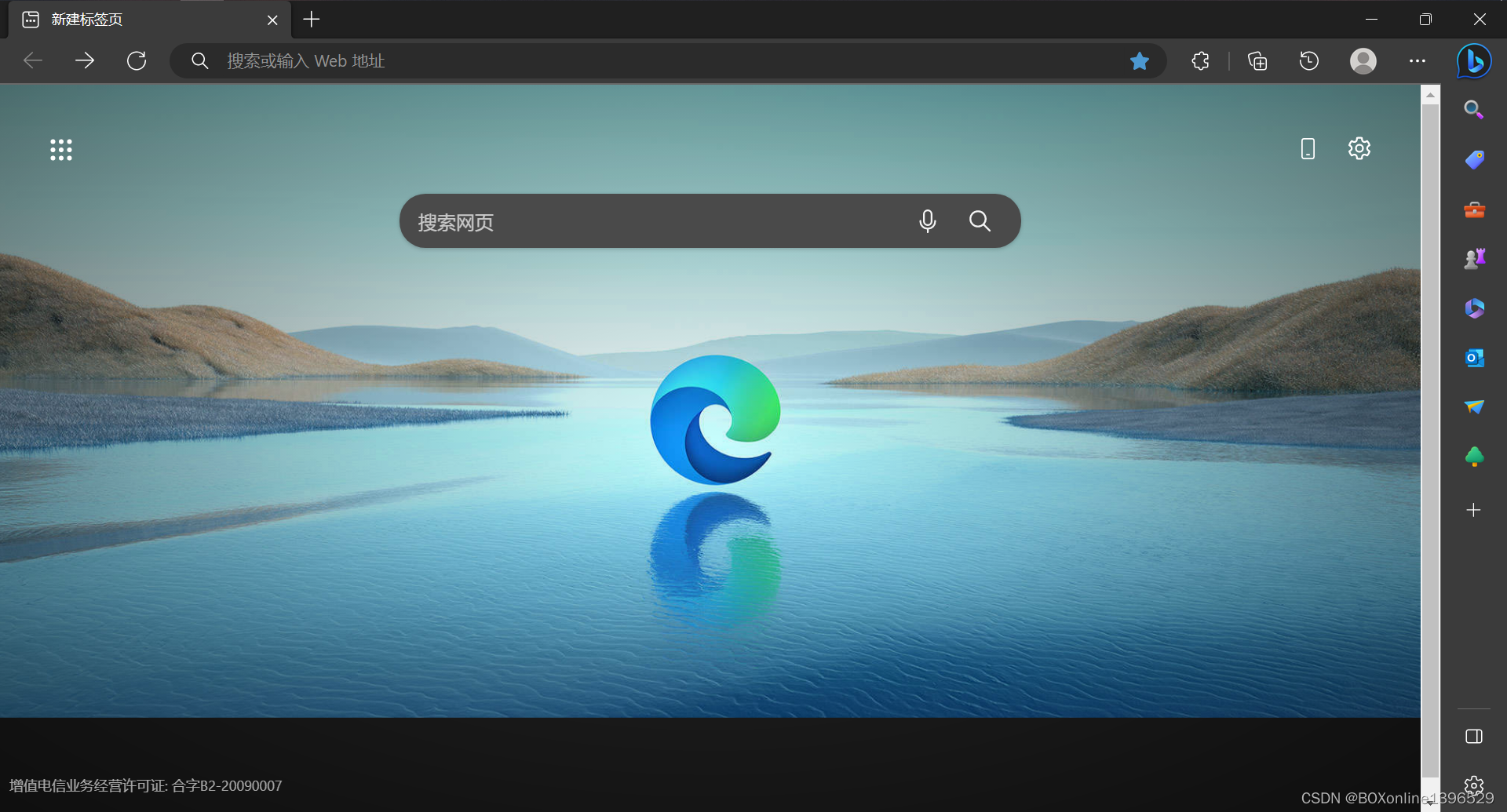Image resolution: width=1507 pixels, height=812 pixels.
Task: Open sidebar paper plane Drop icon
Action: [1474, 406]
